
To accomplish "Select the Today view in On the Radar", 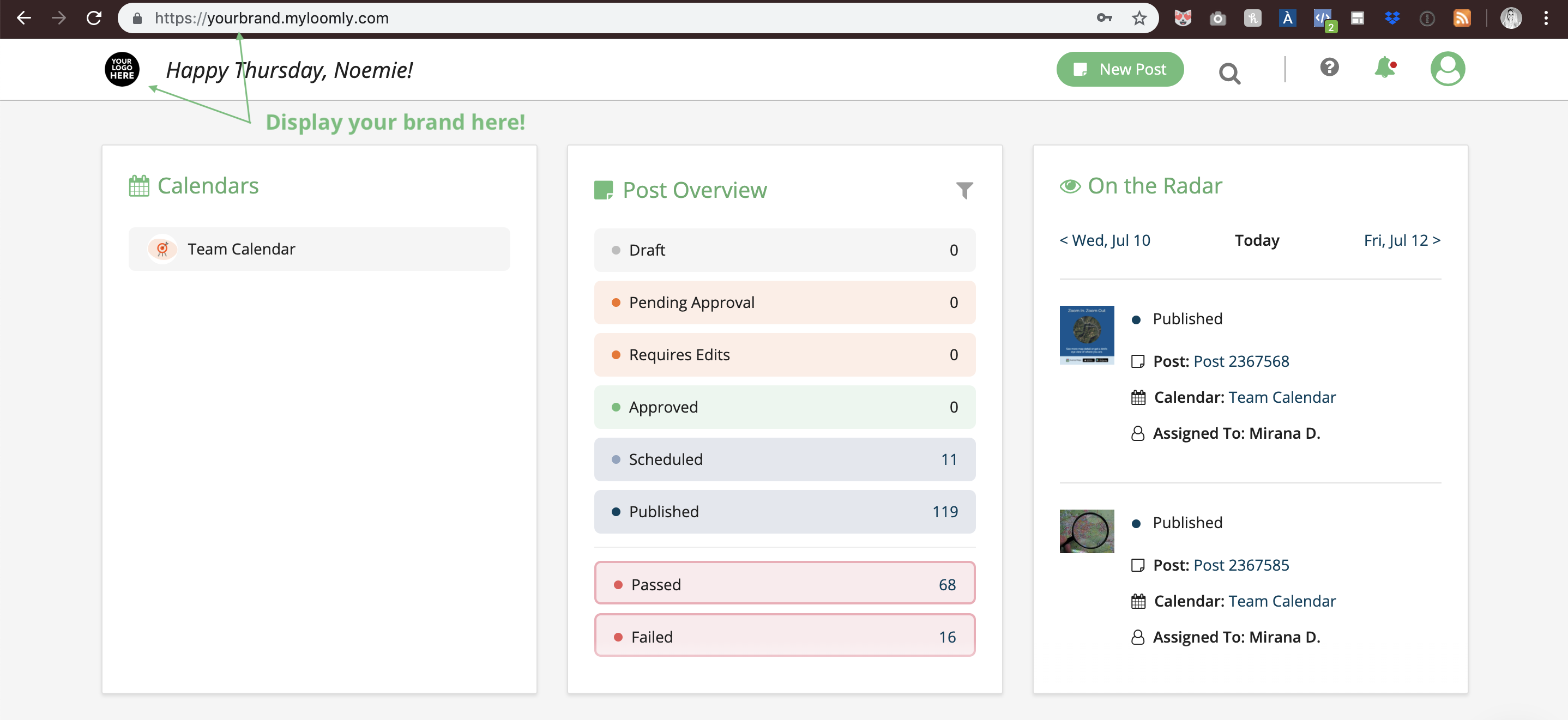I will click(1256, 240).
